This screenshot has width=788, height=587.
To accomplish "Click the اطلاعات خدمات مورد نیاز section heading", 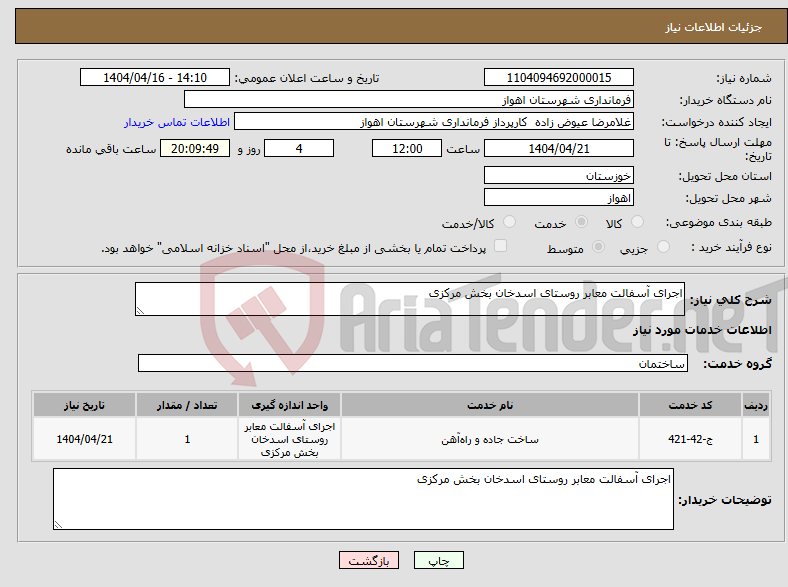I will (x=702, y=330).
